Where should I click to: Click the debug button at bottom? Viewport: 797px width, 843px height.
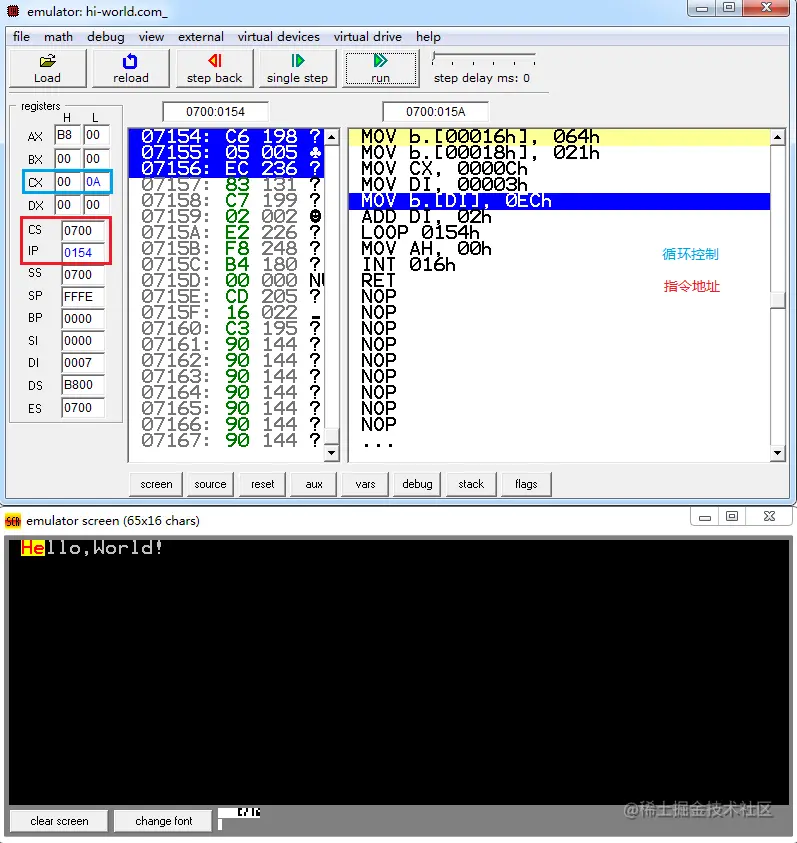[x=417, y=484]
